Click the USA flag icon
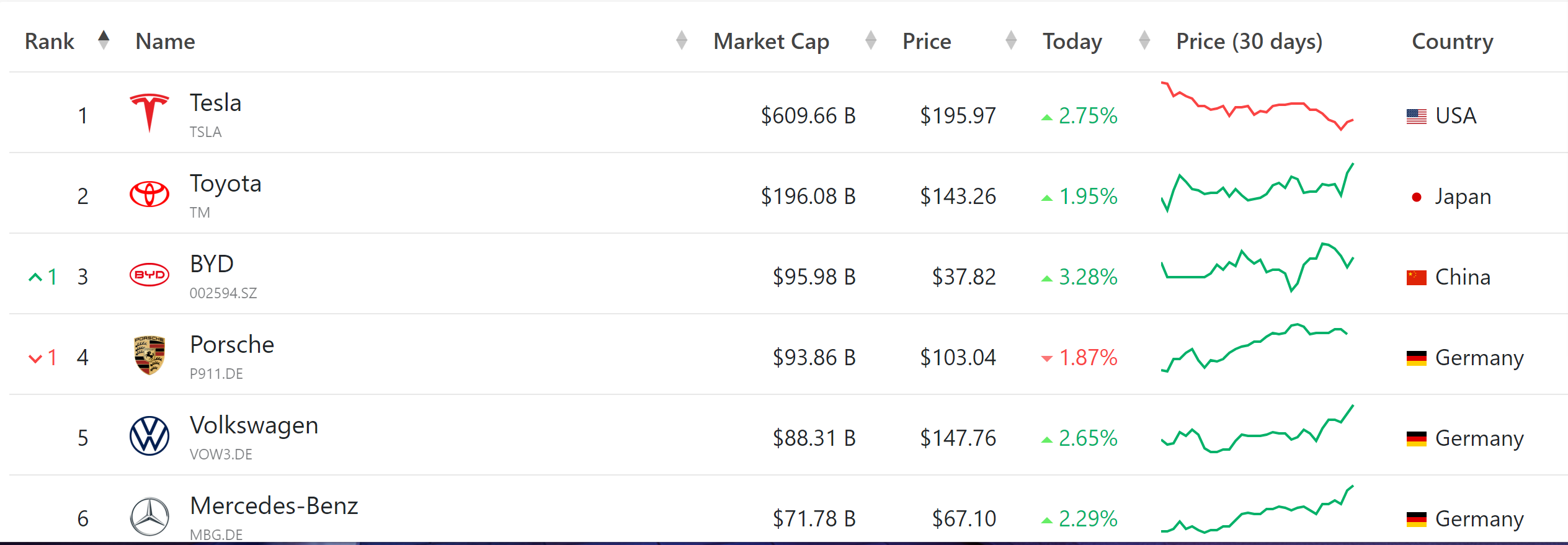This screenshot has width=1568, height=545. 1416,116
